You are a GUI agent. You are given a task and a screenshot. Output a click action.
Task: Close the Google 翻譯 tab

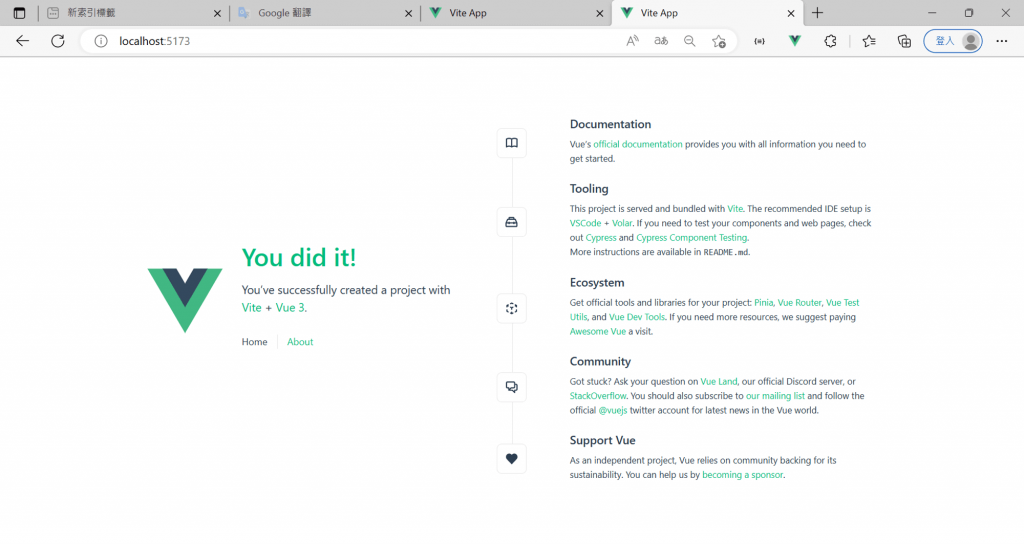[409, 13]
